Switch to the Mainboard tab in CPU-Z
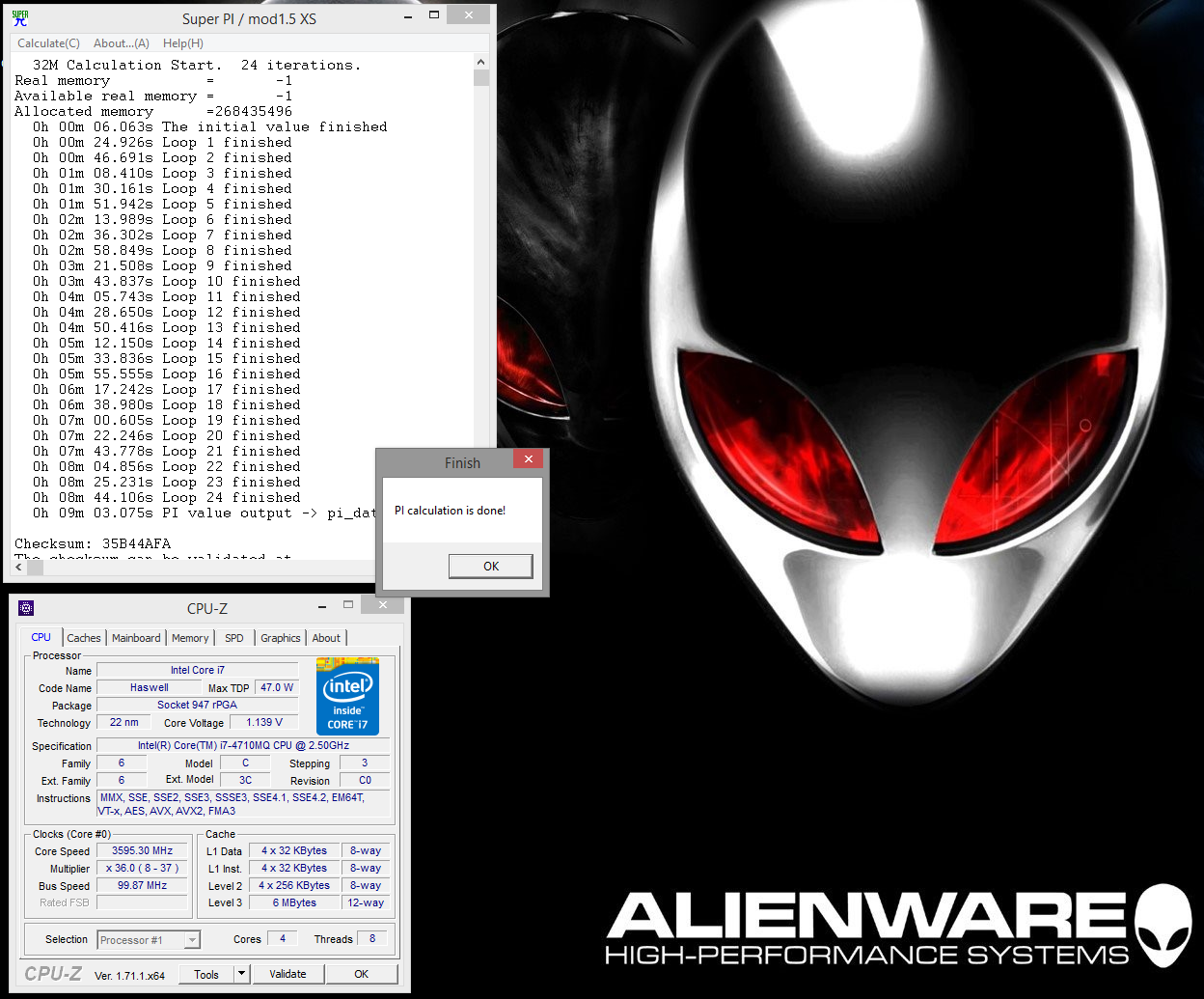 pos(136,638)
